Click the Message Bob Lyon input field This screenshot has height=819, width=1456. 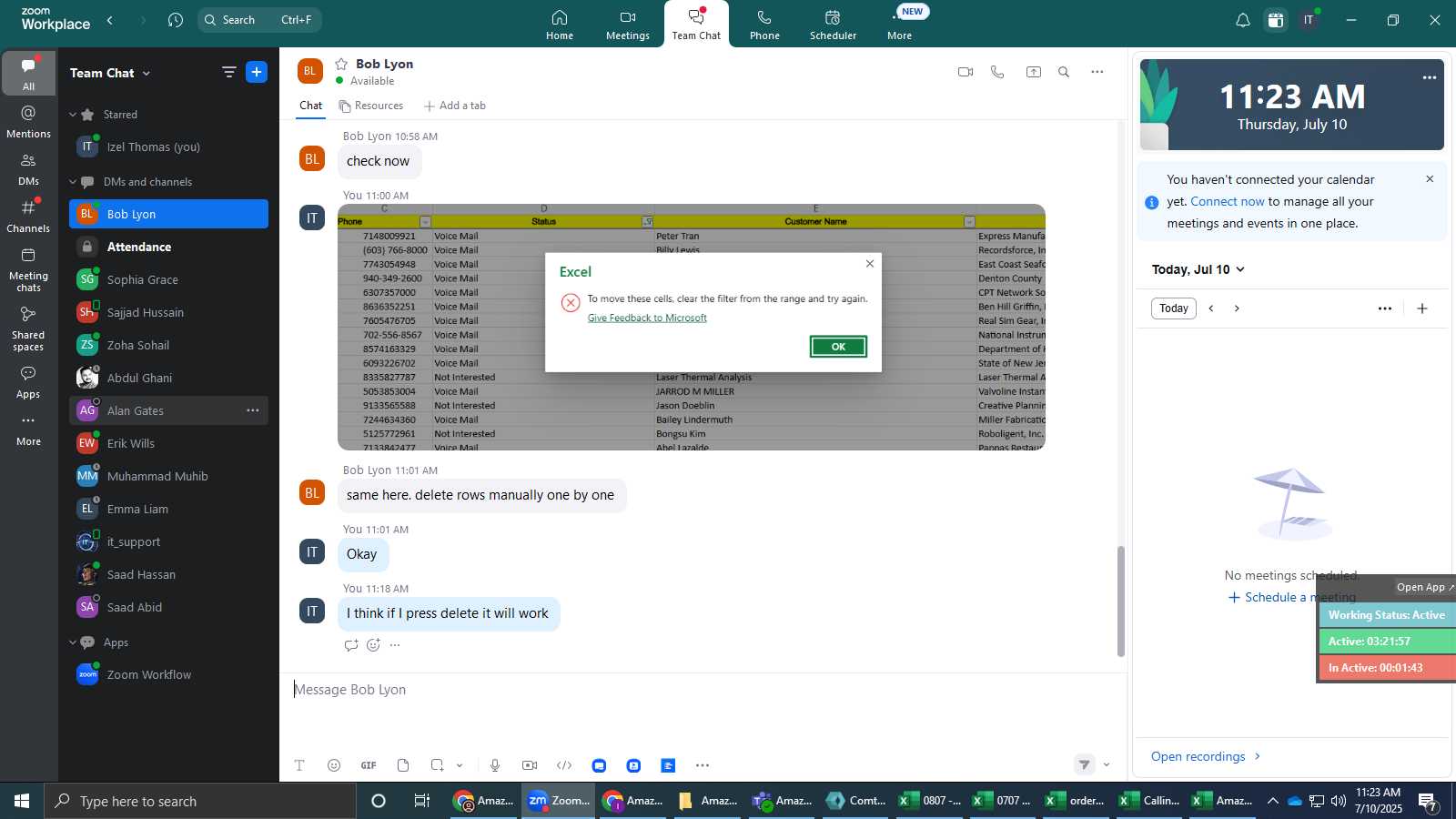click(x=701, y=690)
